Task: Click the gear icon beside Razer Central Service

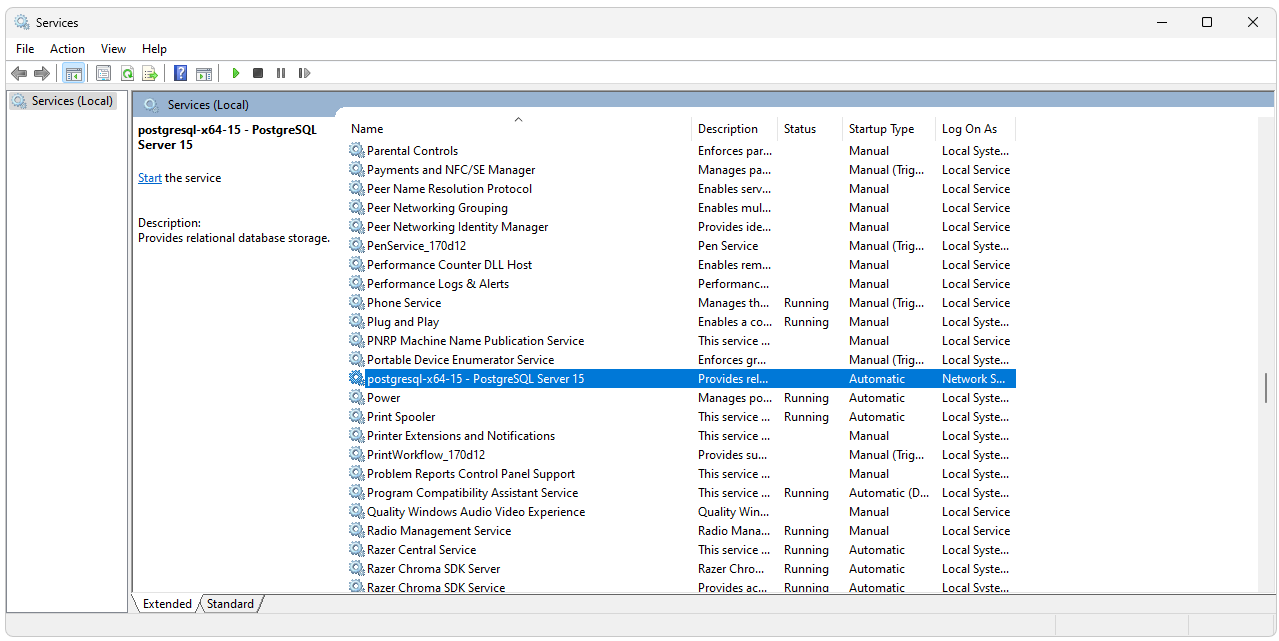Action: 357,550
